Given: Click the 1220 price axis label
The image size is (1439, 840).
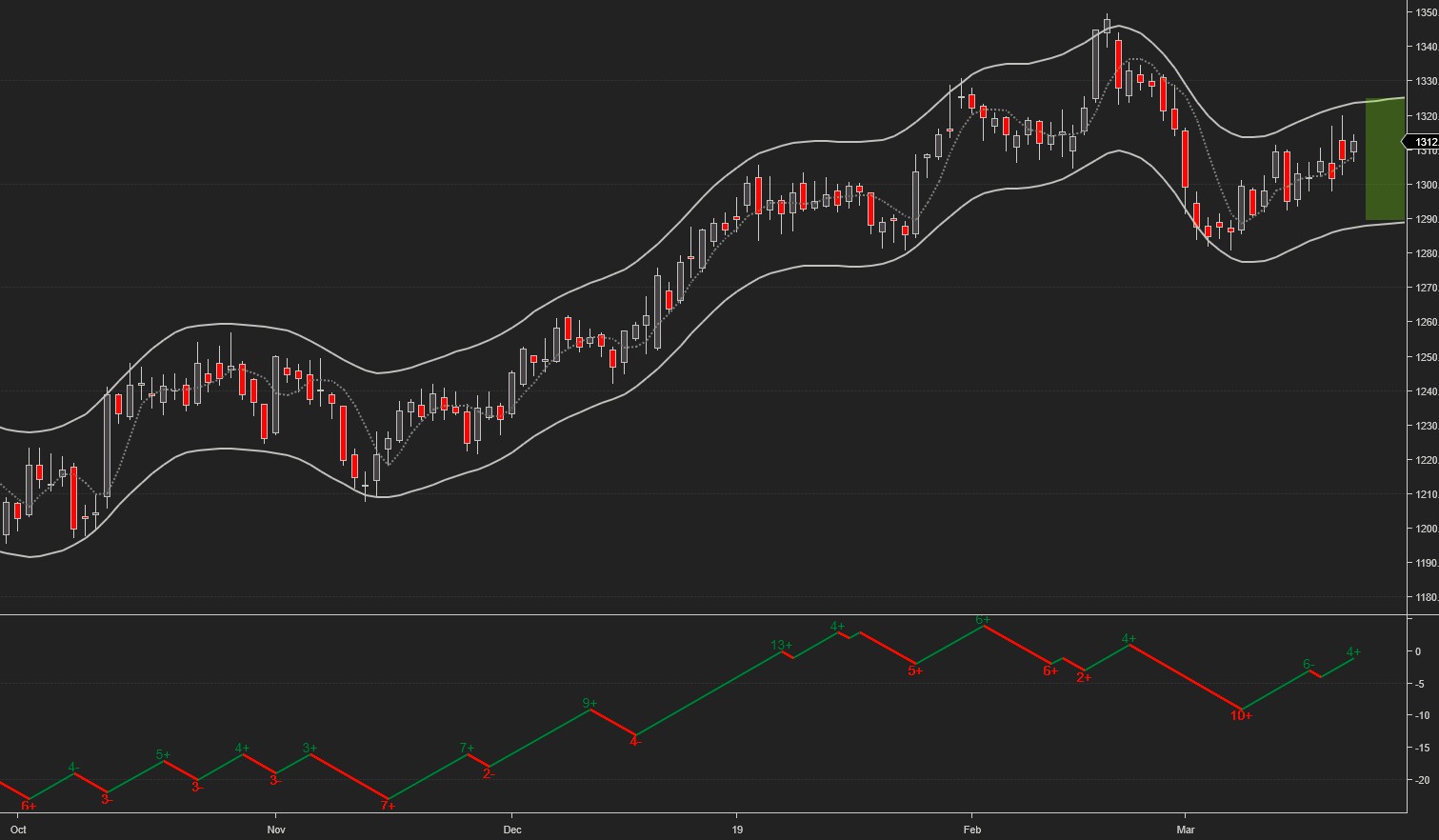Looking at the screenshot, I should tap(1426, 460).
